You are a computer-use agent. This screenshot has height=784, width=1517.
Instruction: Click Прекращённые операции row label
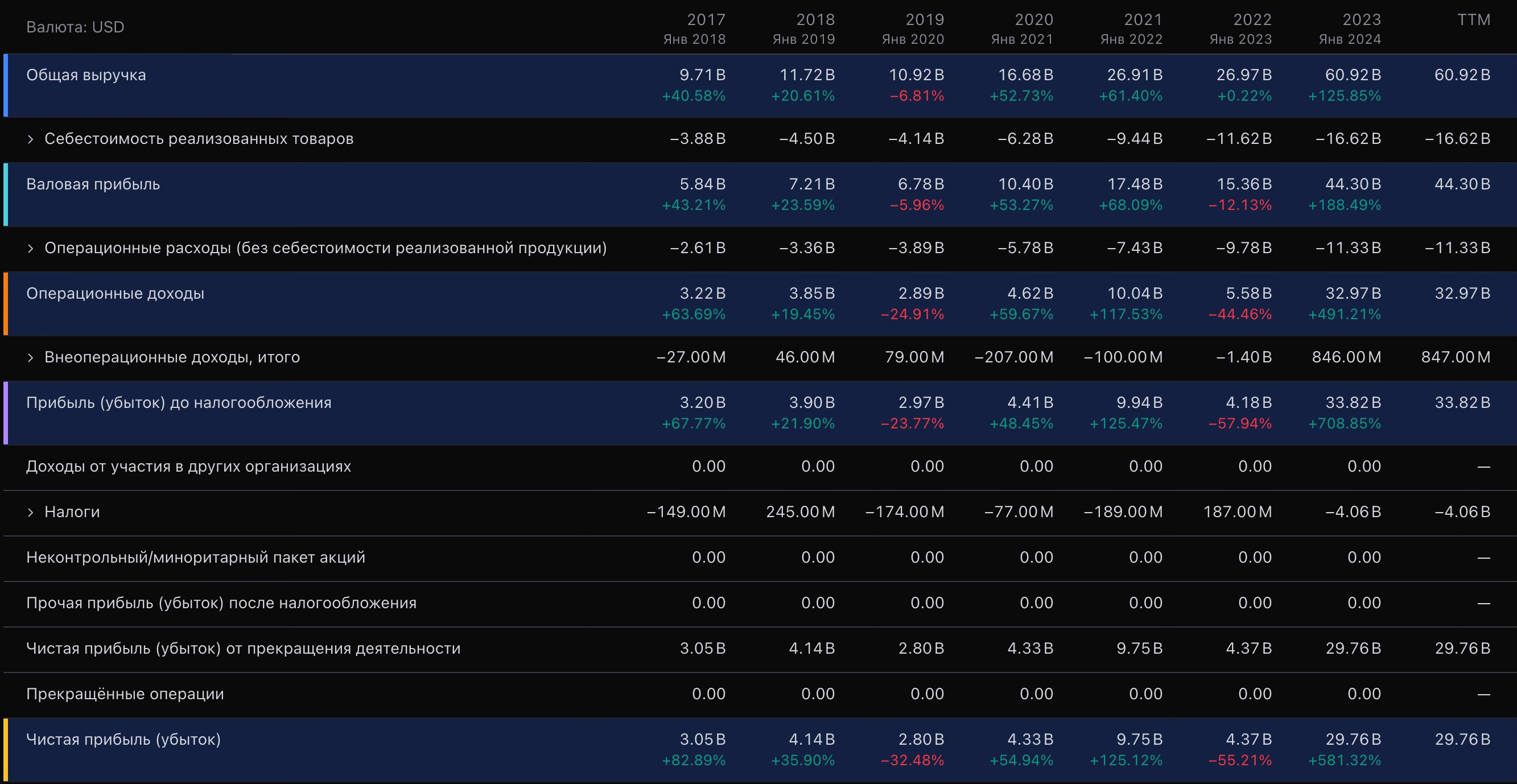[x=125, y=694]
